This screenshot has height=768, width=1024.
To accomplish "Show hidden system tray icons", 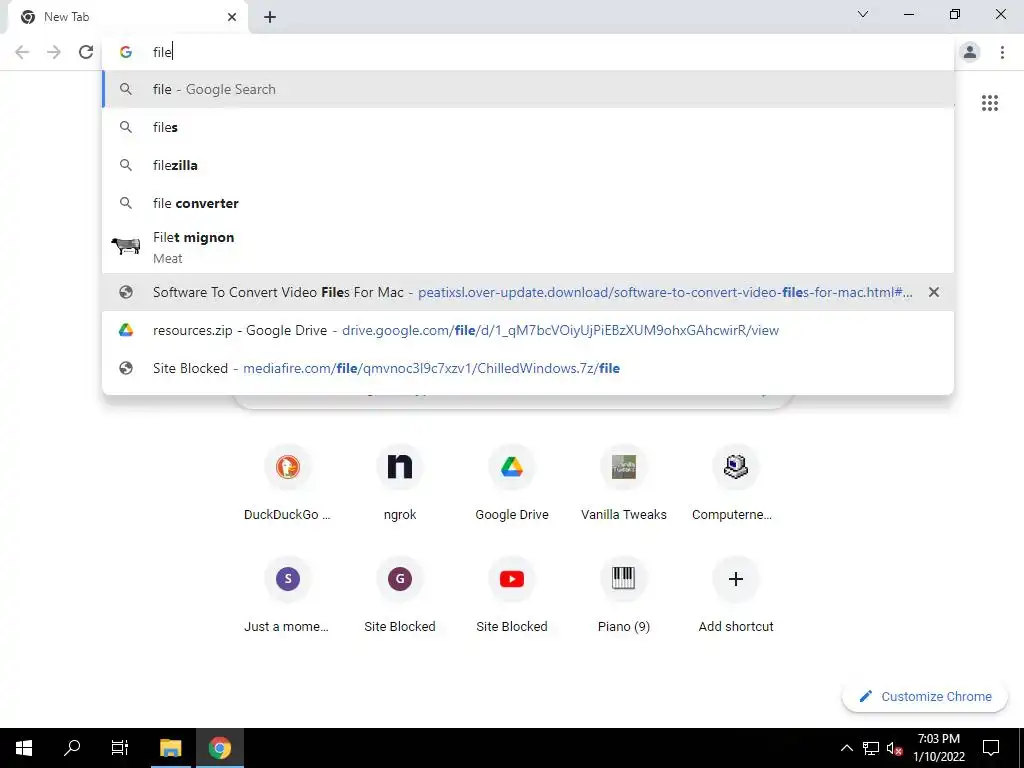I will tap(846, 748).
